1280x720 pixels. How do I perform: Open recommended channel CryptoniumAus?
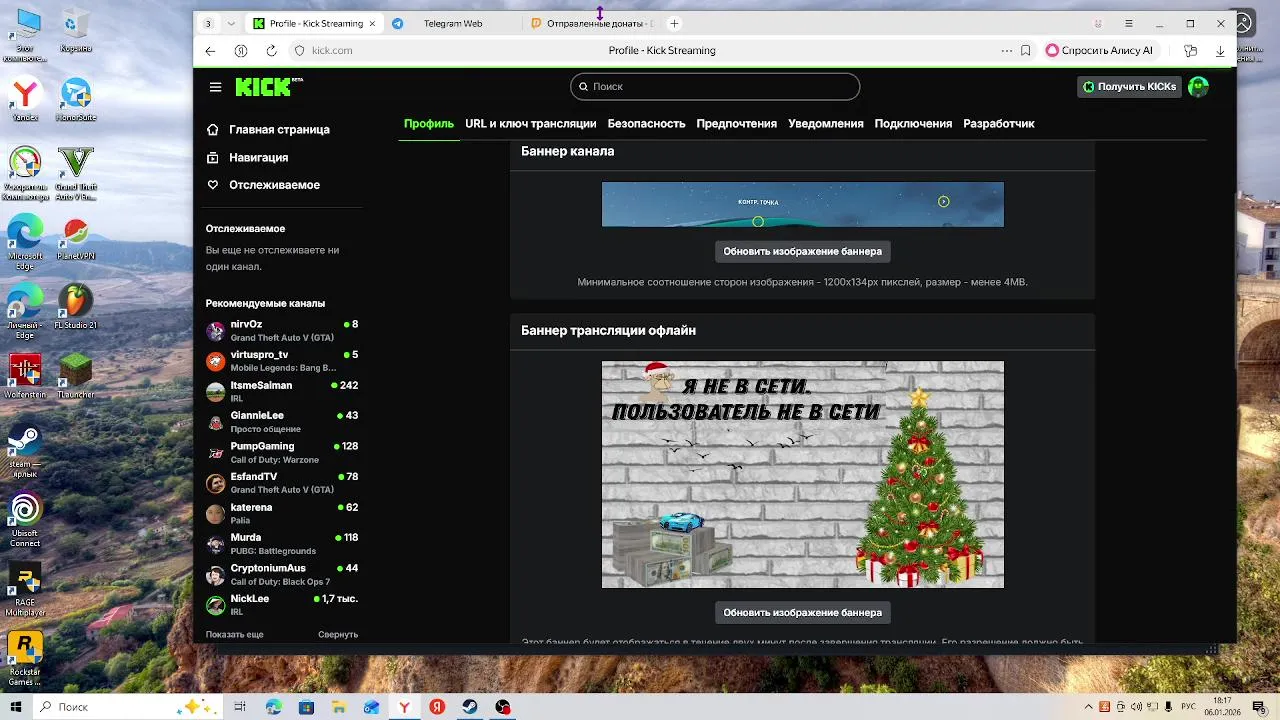[282, 575]
